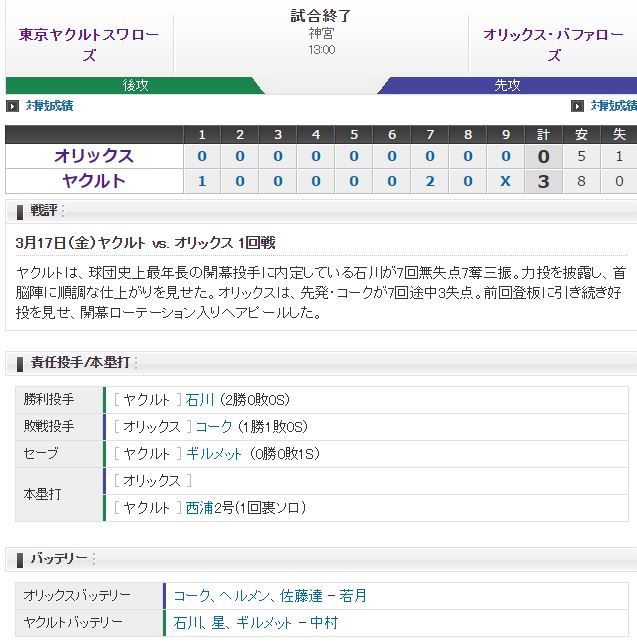Open the left 対戦成績 link under Yakult

point(50,106)
